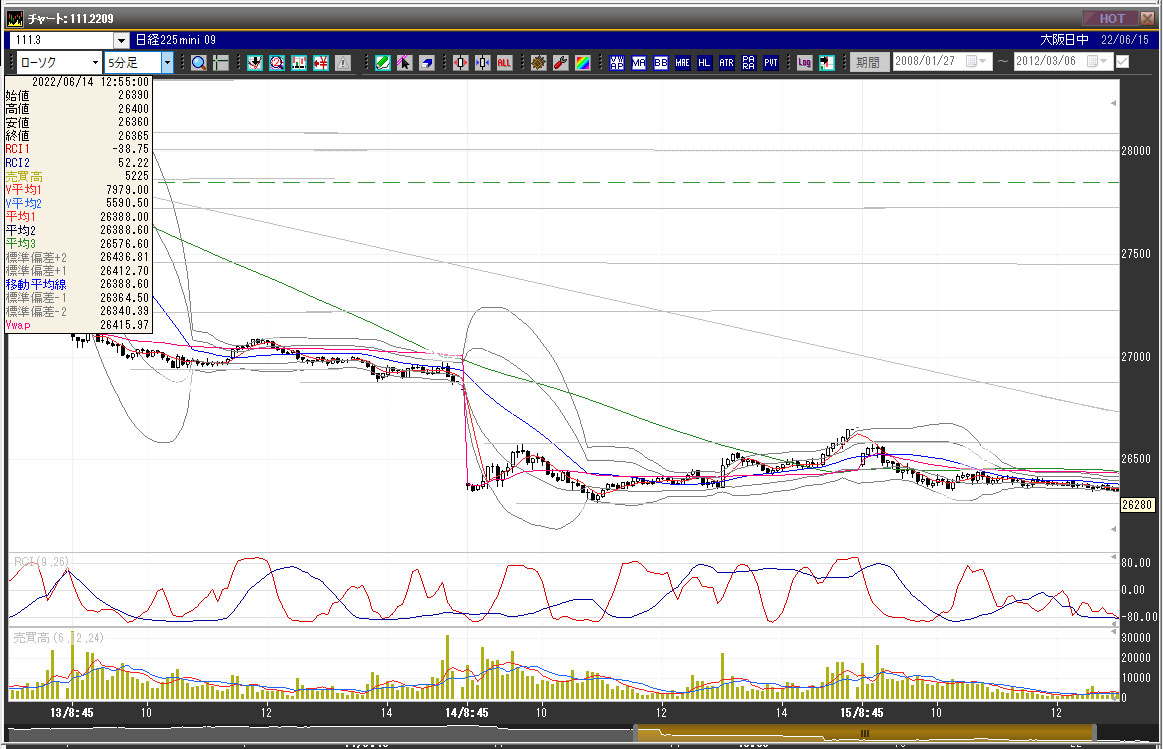Click the 日経225mini 09 instrument name

176,40
